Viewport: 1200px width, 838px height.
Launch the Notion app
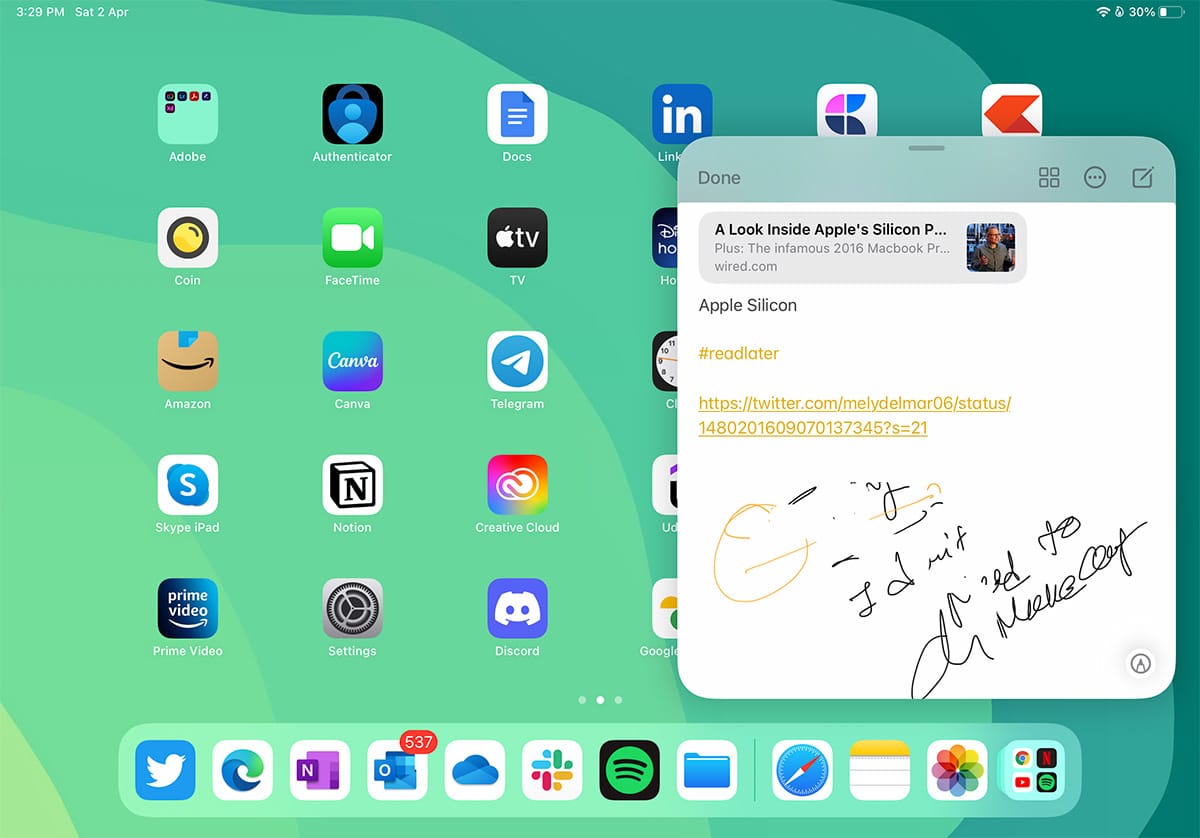tap(352, 485)
